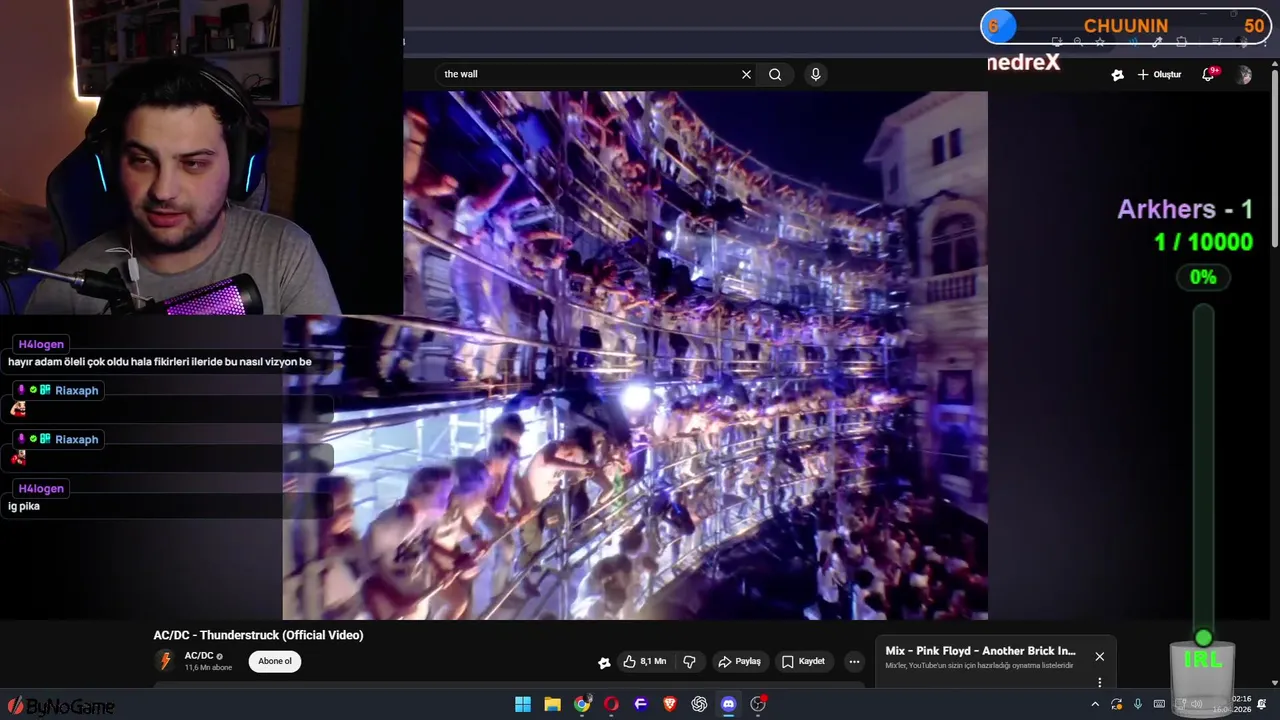Screen dimensions: 1280x720
Task: Switch to Discord in the taskbar
Action: [729, 704]
